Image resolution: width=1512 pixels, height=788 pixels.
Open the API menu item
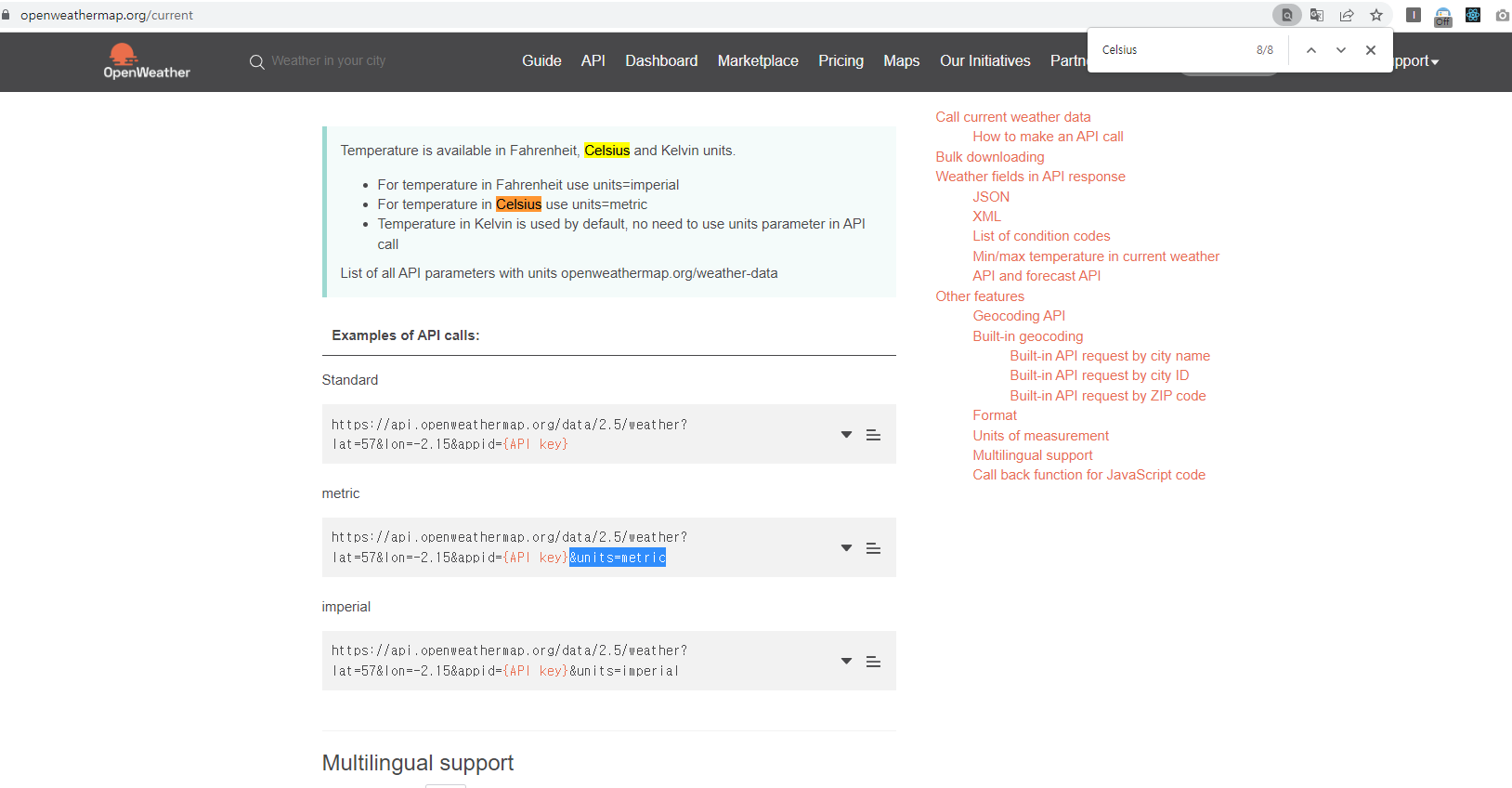tap(593, 60)
